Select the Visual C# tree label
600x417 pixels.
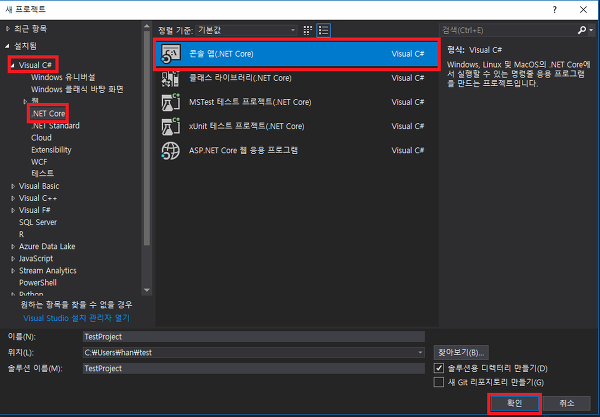point(35,65)
